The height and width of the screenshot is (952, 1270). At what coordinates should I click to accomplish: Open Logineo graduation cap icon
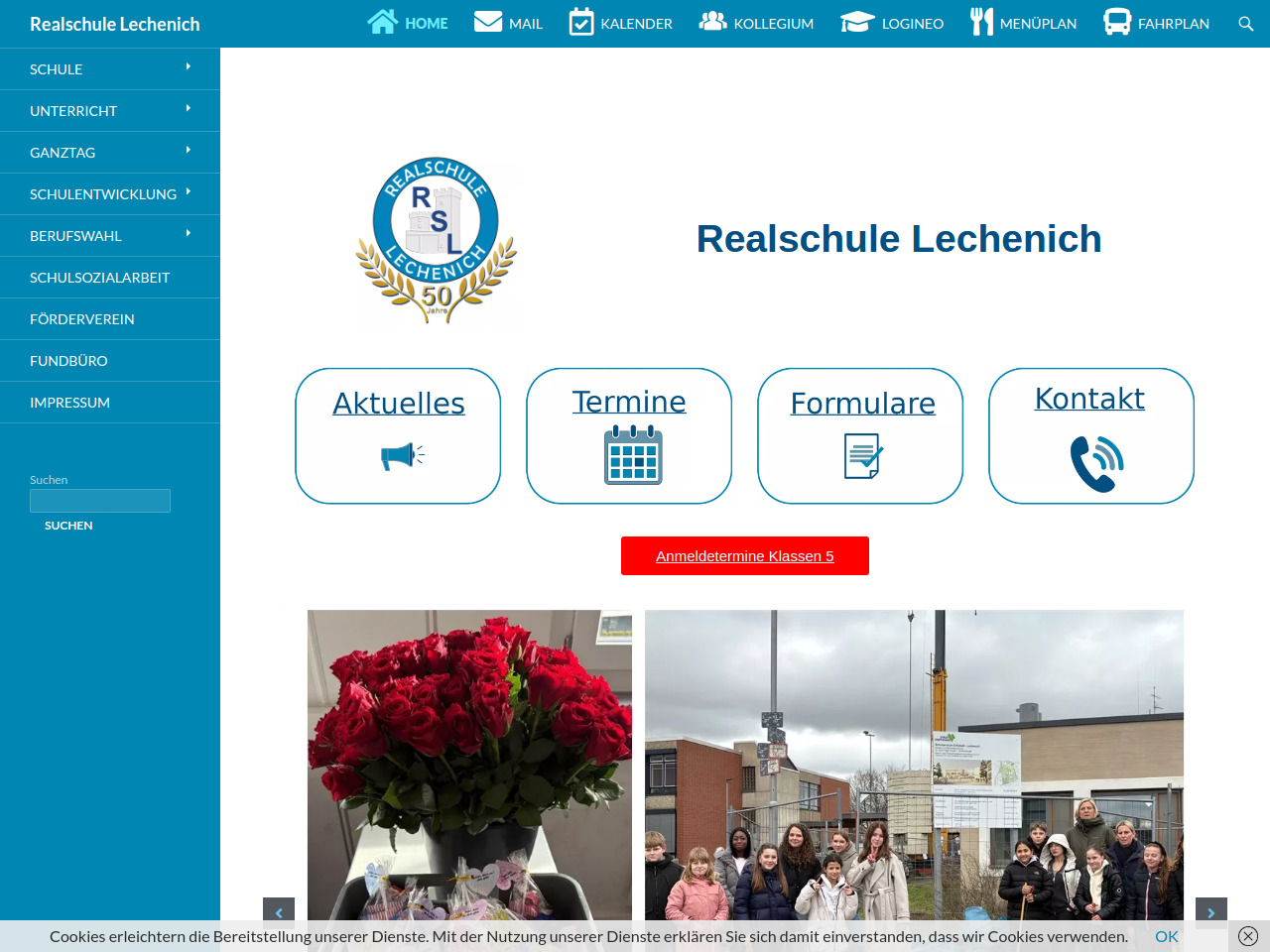(857, 22)
